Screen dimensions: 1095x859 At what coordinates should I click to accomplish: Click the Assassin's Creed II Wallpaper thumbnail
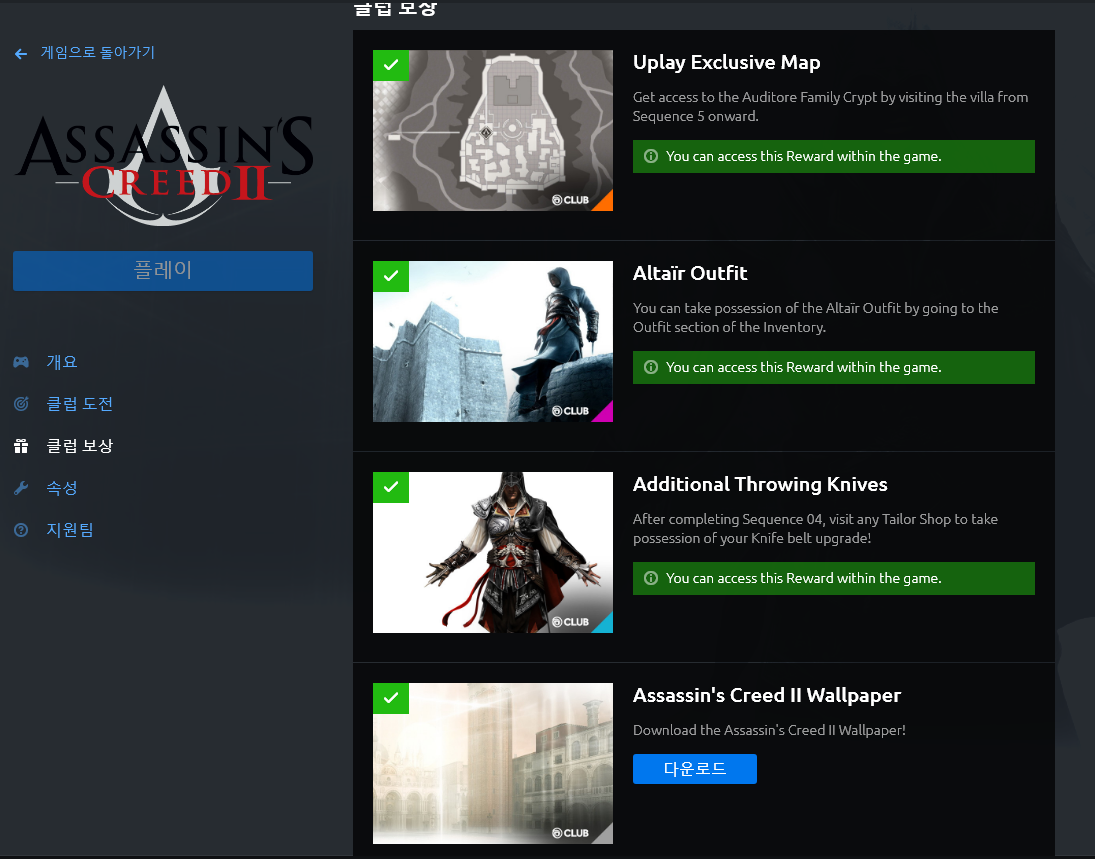click(x=492, y=764)
